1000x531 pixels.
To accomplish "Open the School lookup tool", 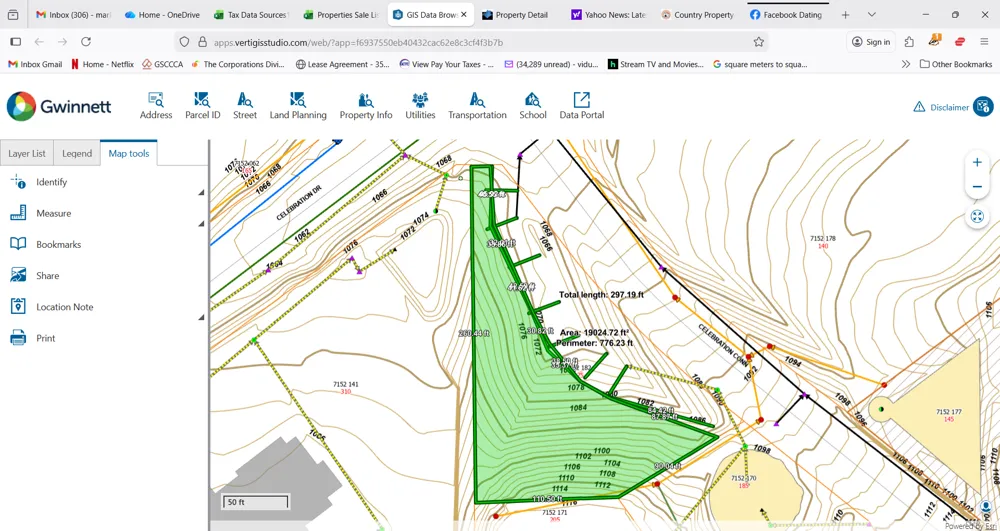I will tap(533, 106).
